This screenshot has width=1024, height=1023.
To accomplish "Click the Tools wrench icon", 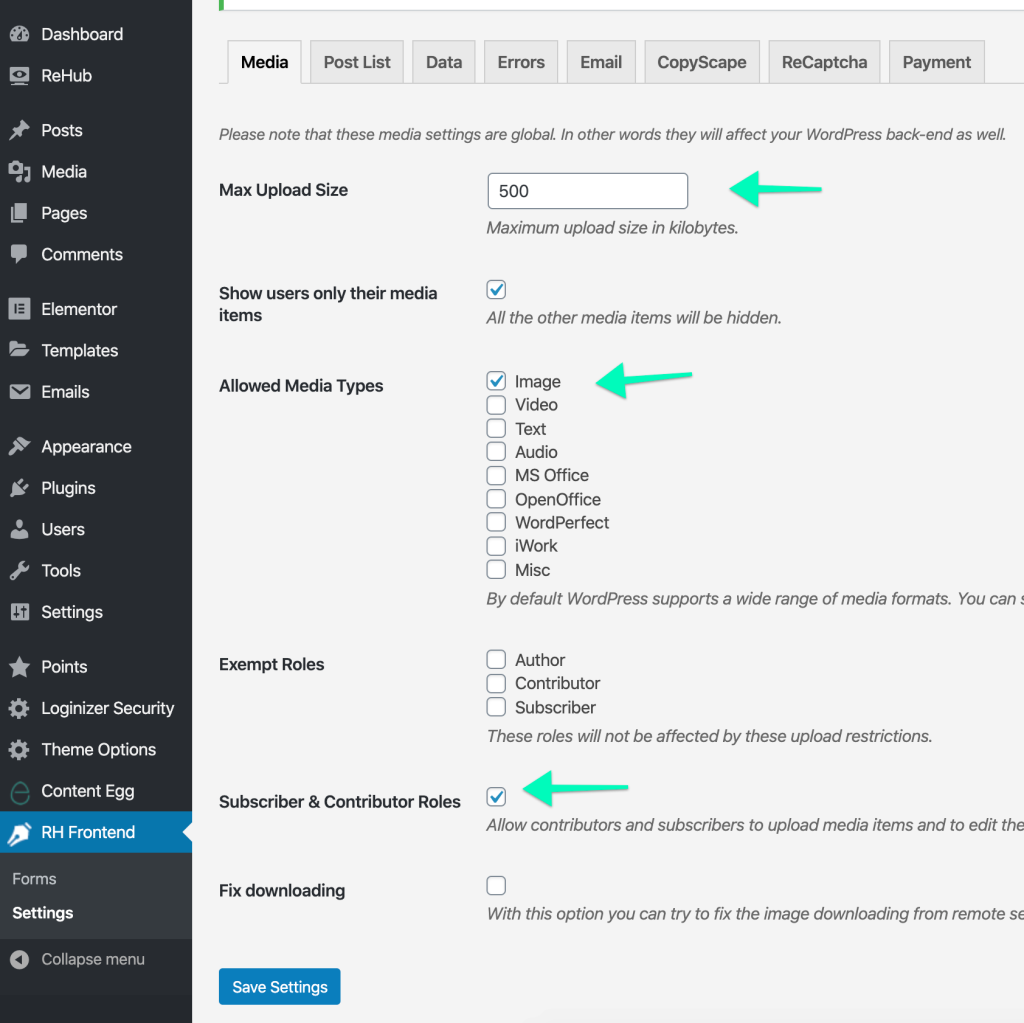I will 19,571.
